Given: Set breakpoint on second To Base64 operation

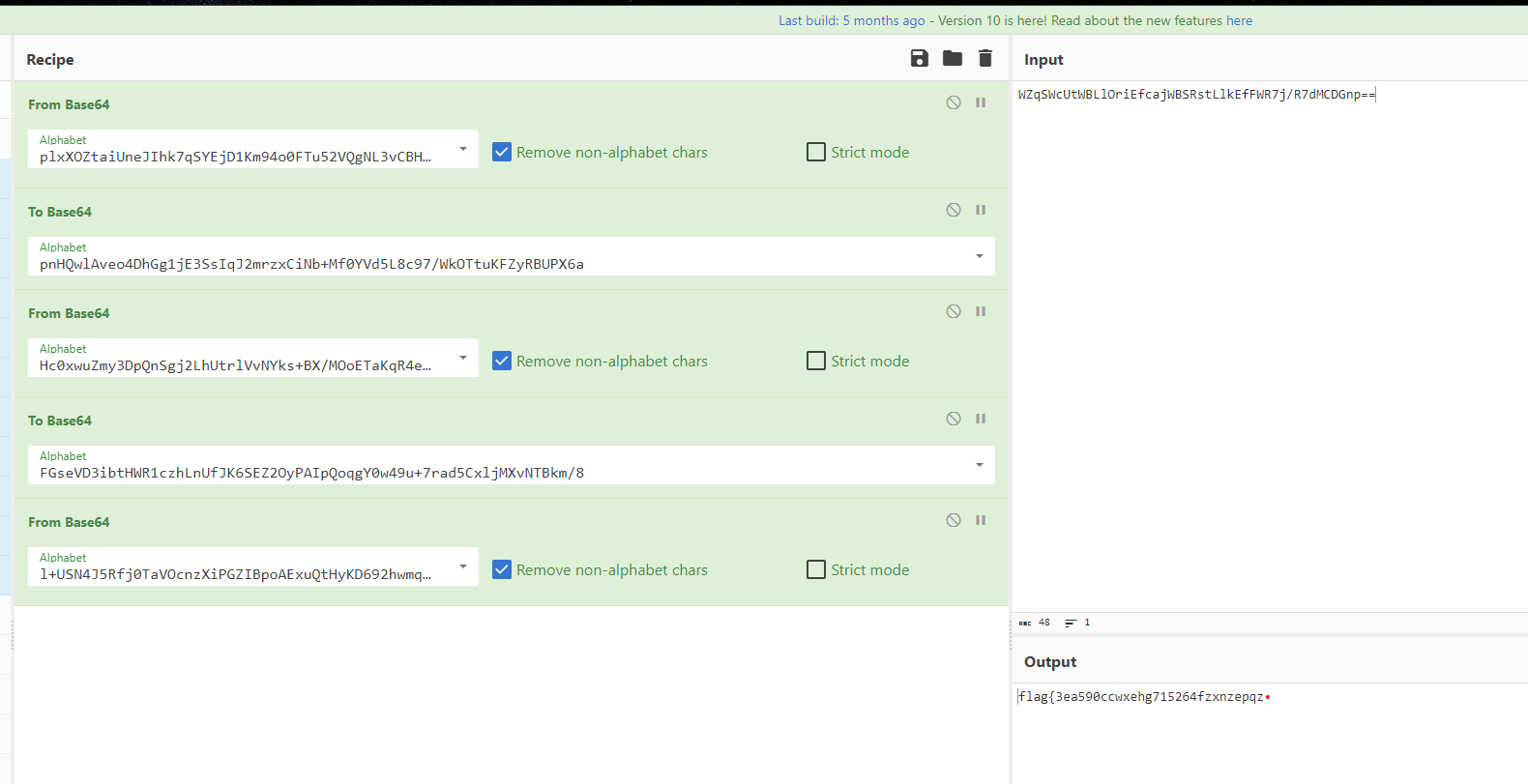Looking at the screenshot, I should pyautogui.click(x=981, y=419).
